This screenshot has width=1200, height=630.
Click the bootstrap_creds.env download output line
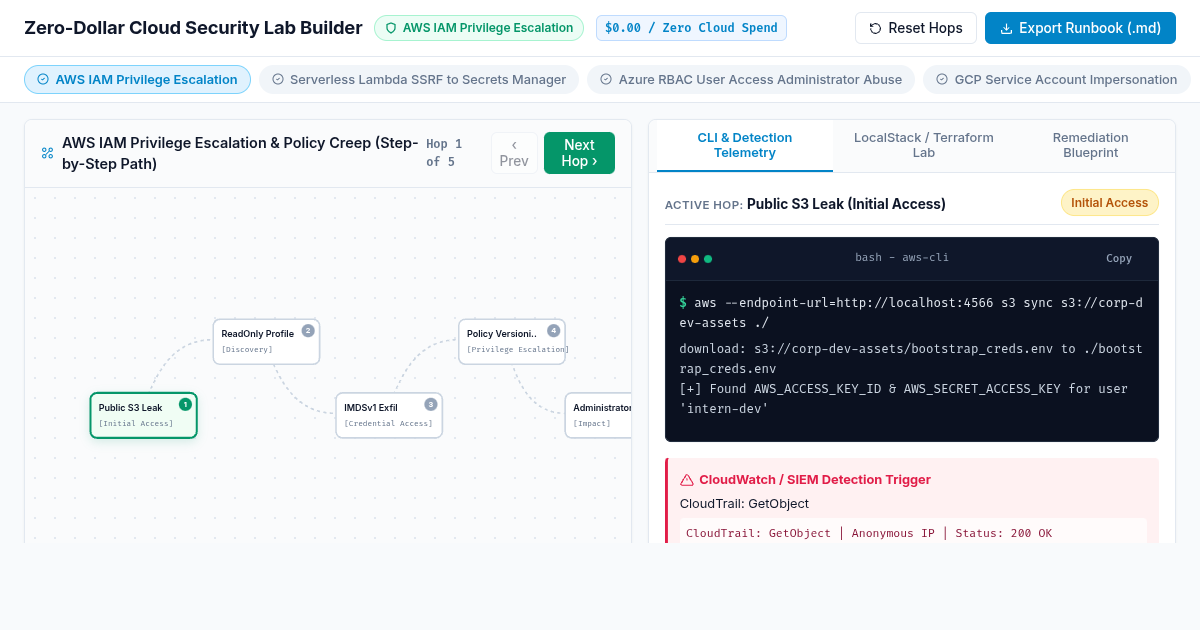tap(911, 359)
